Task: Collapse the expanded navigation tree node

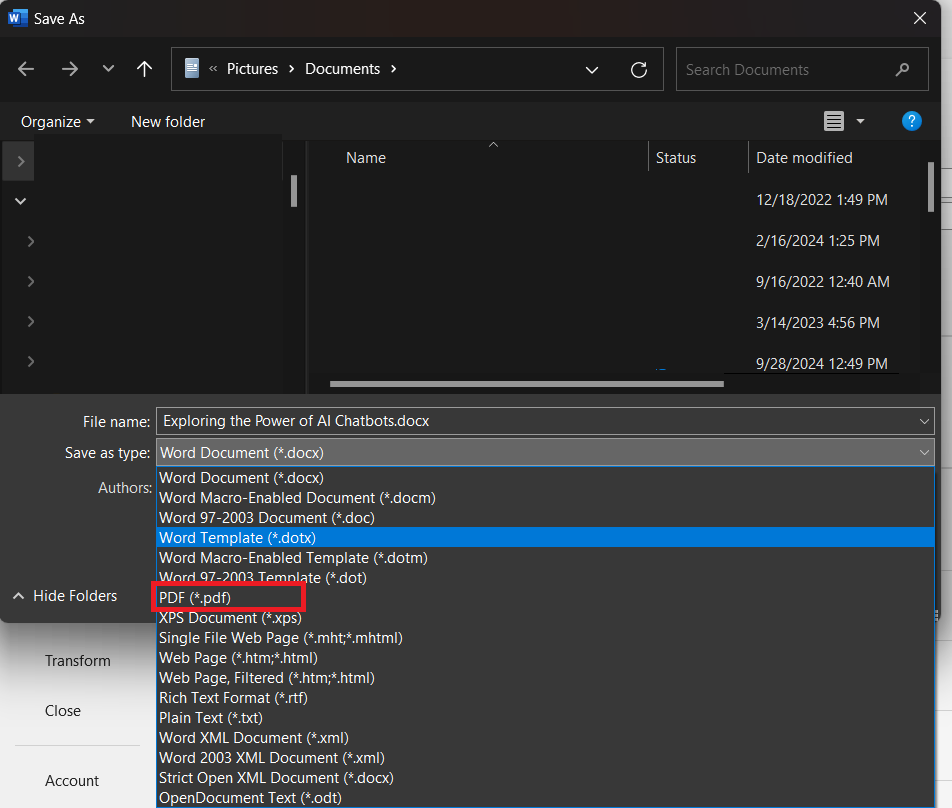Action: (21, 201)
